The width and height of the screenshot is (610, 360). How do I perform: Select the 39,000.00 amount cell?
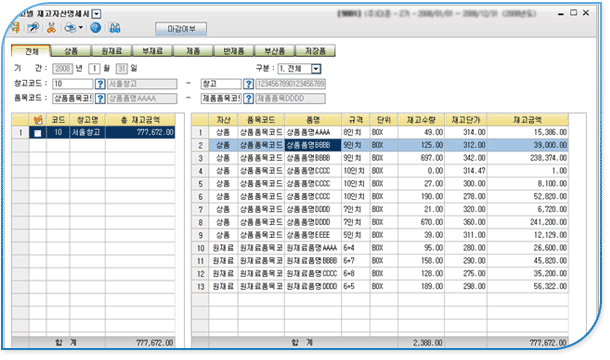coord(528,145)
